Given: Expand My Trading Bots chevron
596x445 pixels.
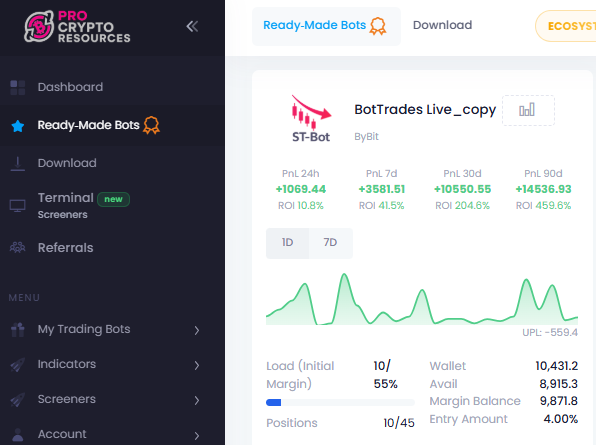Looking at the screenshot, I should [x=197, y=330].
